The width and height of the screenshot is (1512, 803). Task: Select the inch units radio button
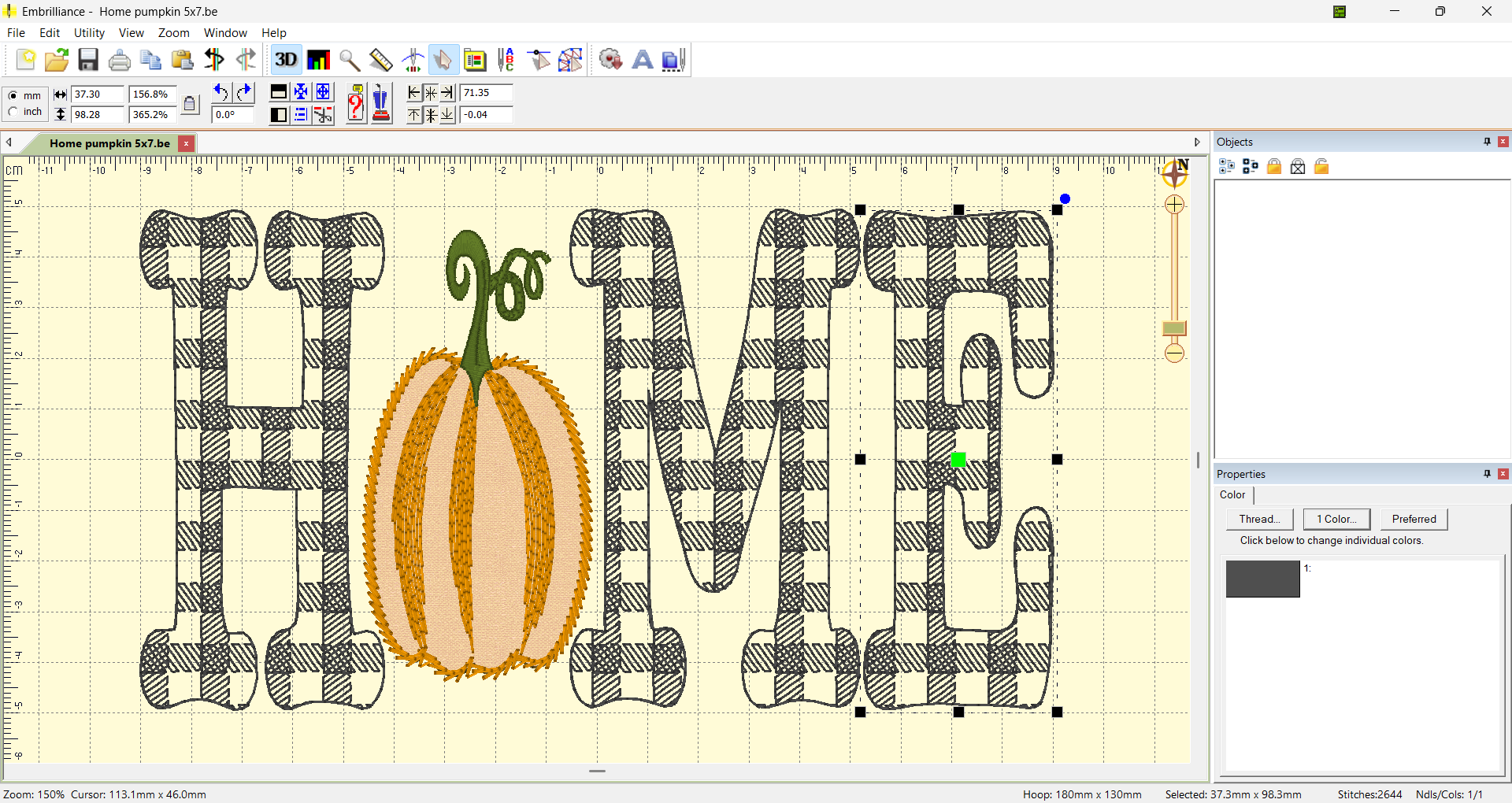13,112
